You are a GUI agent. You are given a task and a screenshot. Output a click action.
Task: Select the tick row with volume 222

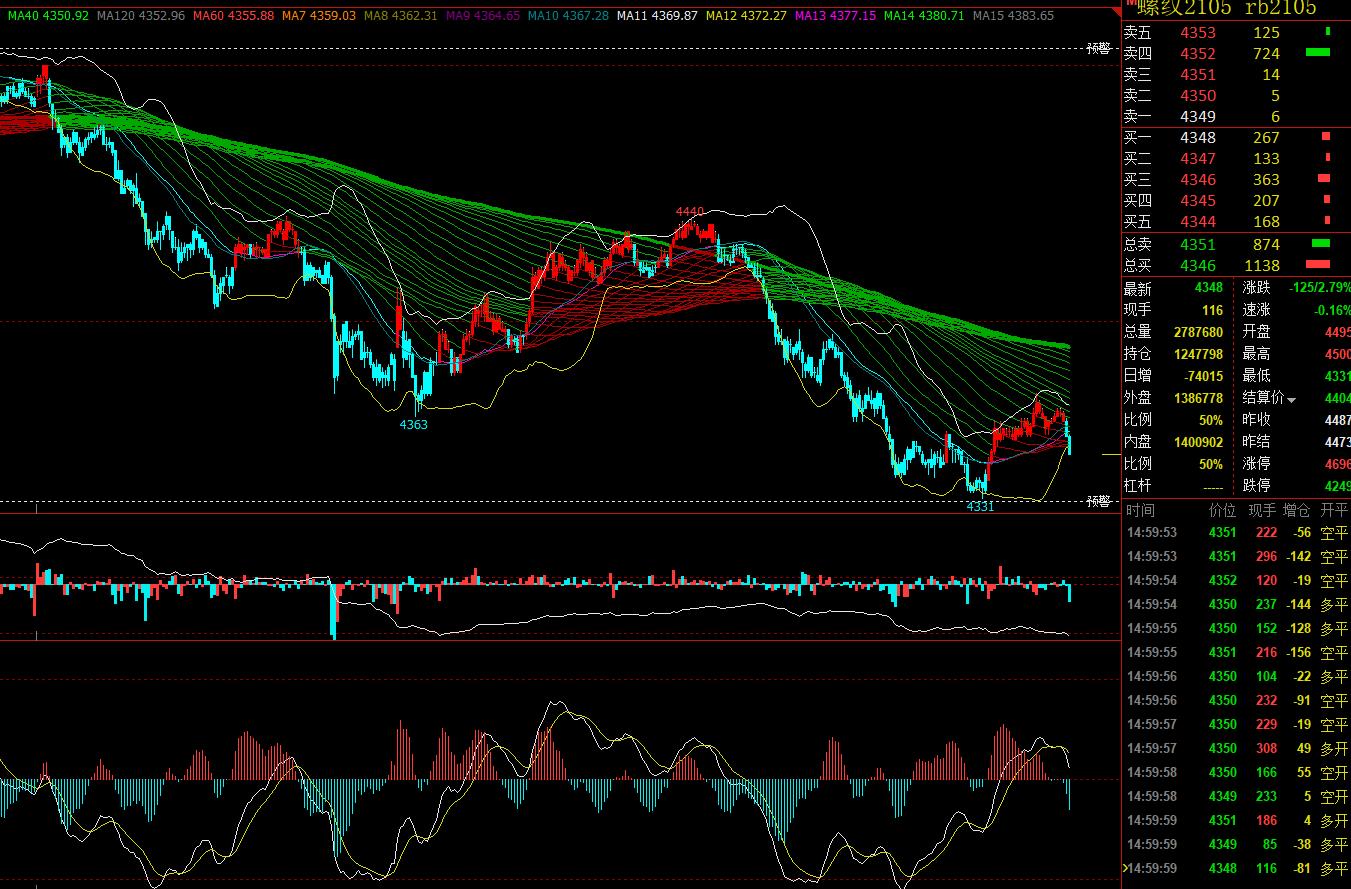coord(1237,532)
